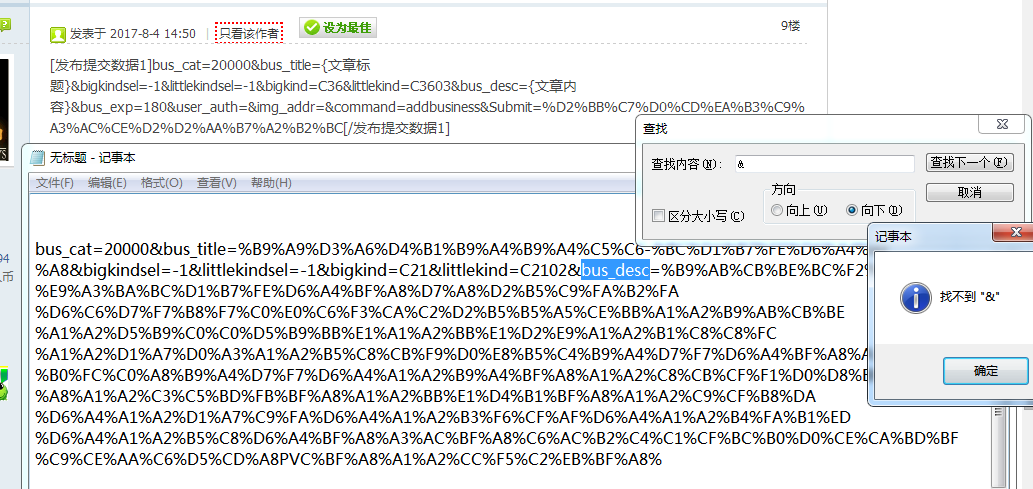1033x489 pixels.
Task: Open the 查看(V) menu in Notepad
Action: point(217,183)
